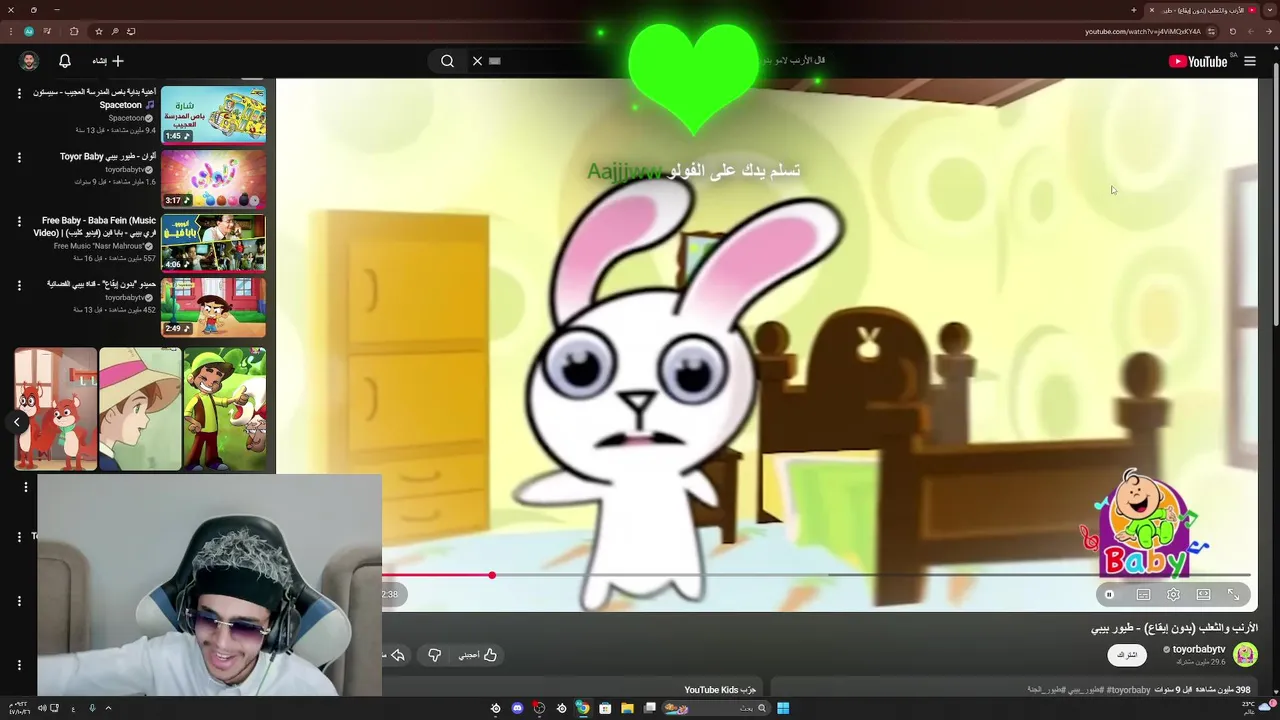
Task: Open options menu for Spacetoon video
Action: [x=18, y=93]
